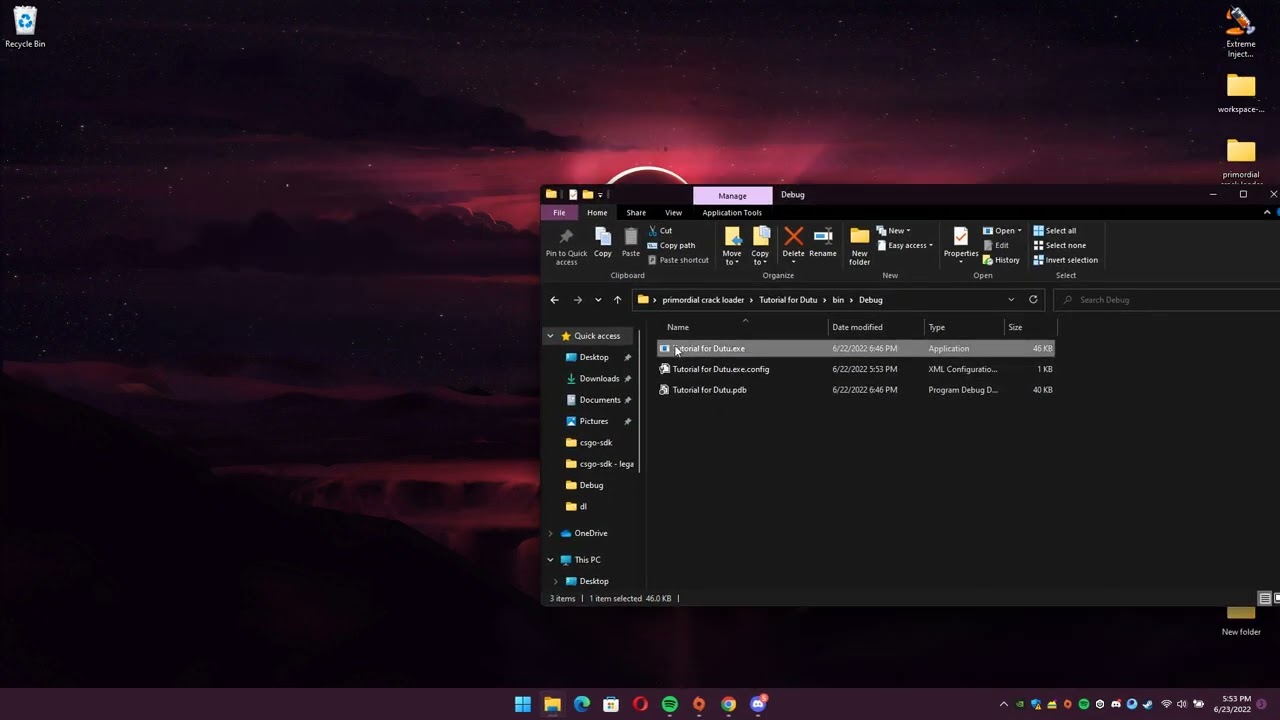This screenshot has width=1280, height=720.
Task: Switch to the View ribbon tab
Action: tap(674, 212)
